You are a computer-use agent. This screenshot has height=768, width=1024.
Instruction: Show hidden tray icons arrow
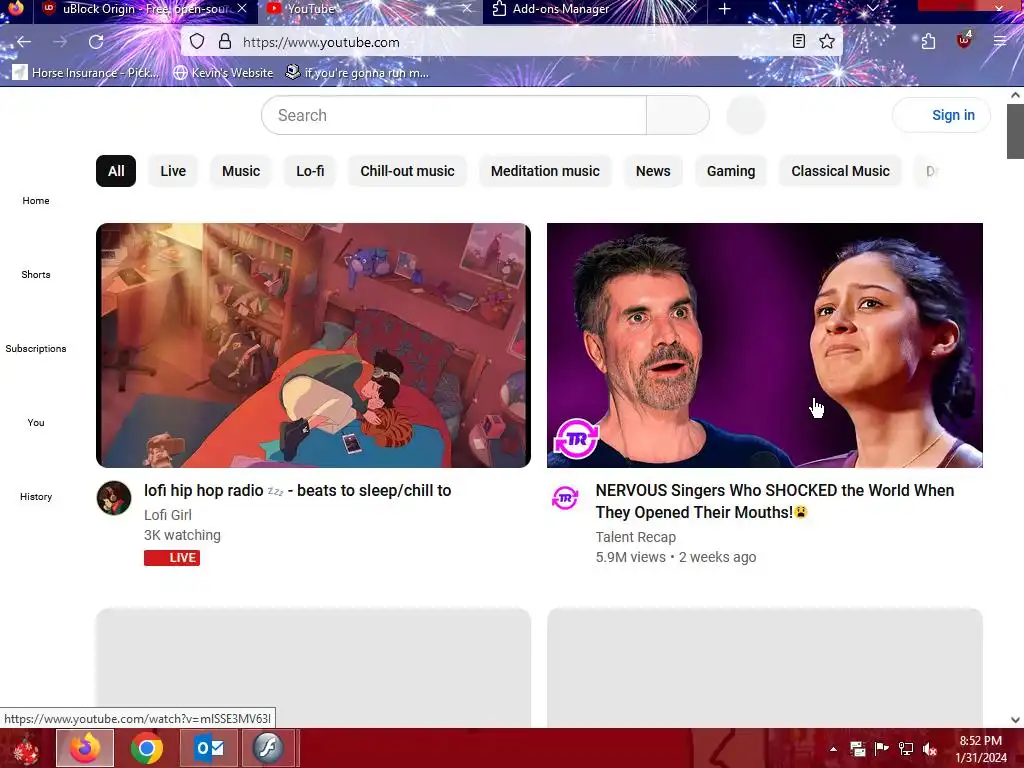coord(833,749)
